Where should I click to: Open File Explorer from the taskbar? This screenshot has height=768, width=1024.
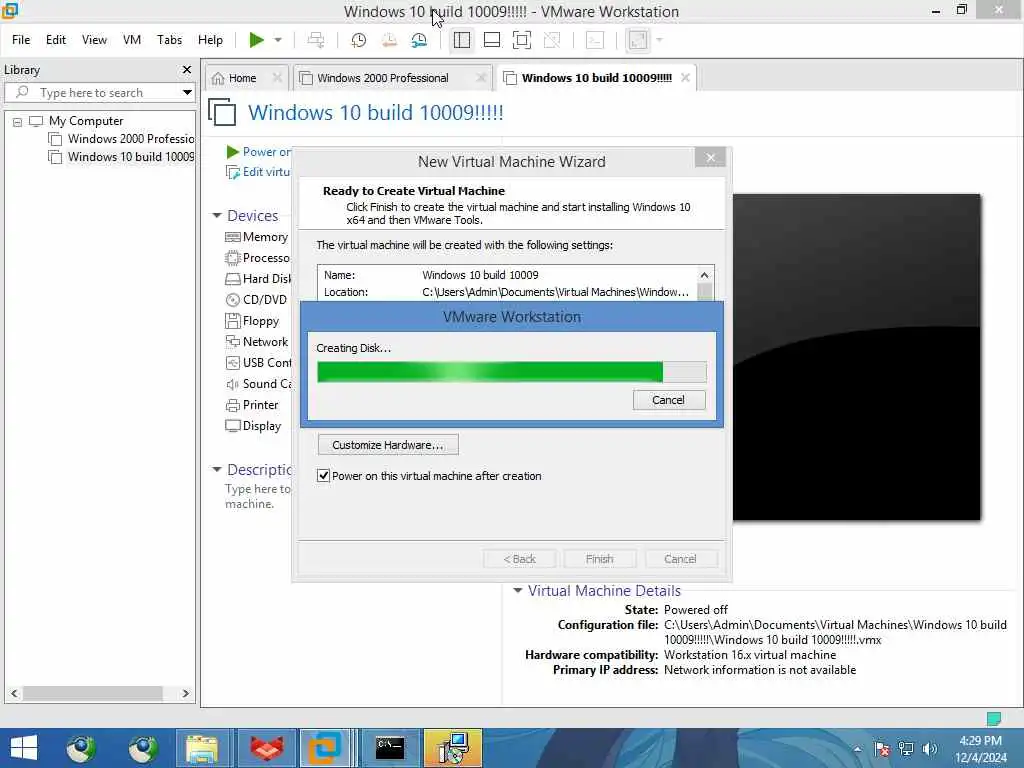coord(202,748)
